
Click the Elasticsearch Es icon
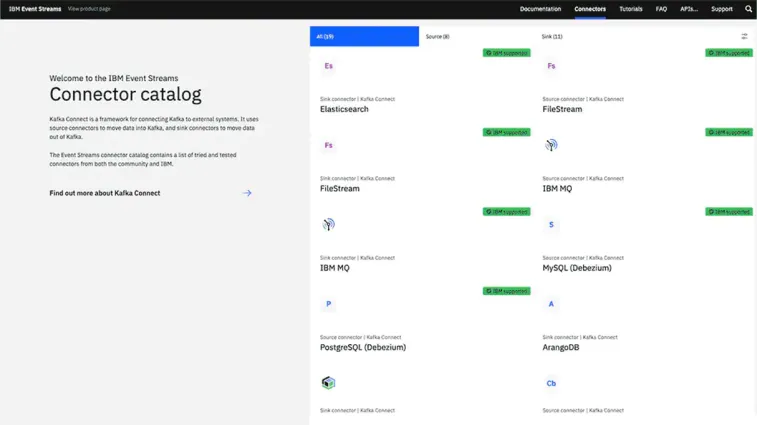point(328,66)
